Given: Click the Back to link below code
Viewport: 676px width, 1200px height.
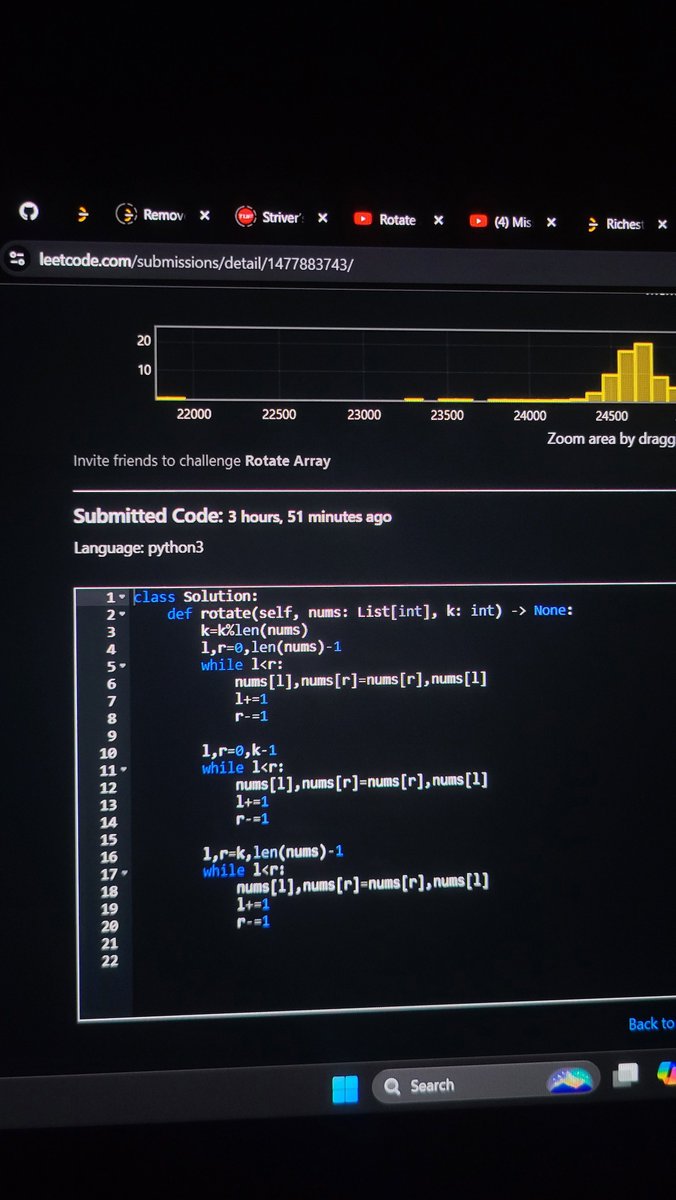Looking at the screenshot, I should click(651, 1023).
